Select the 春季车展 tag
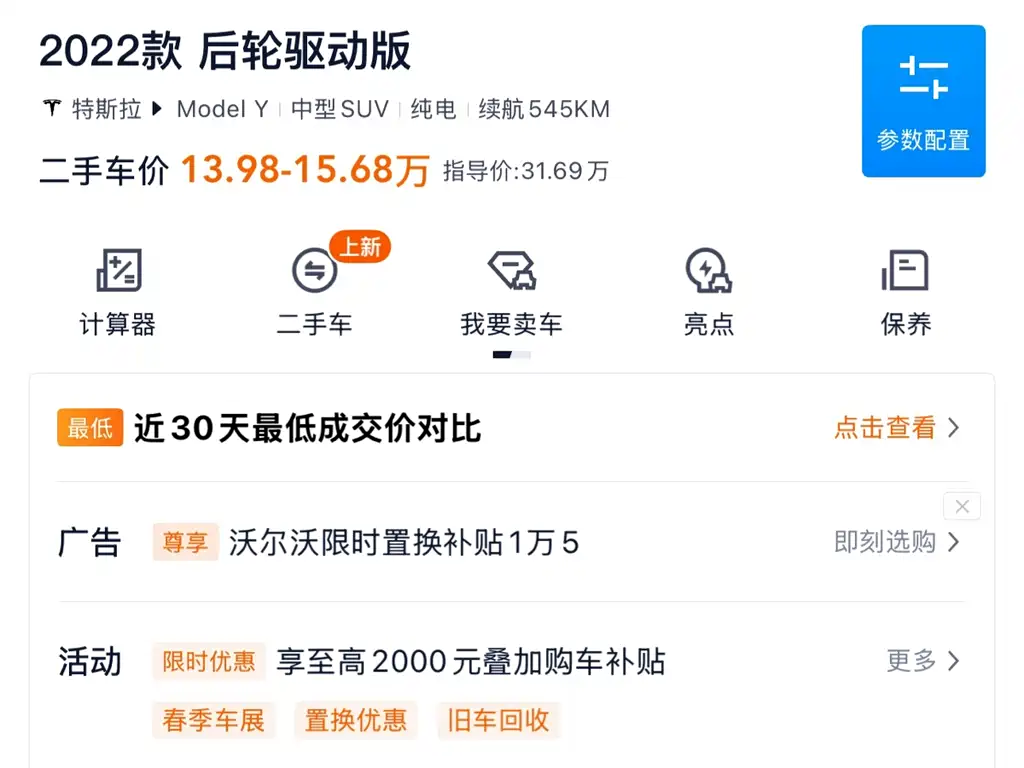Viewport: 1024px width, 768px height. tap(214, 720)
